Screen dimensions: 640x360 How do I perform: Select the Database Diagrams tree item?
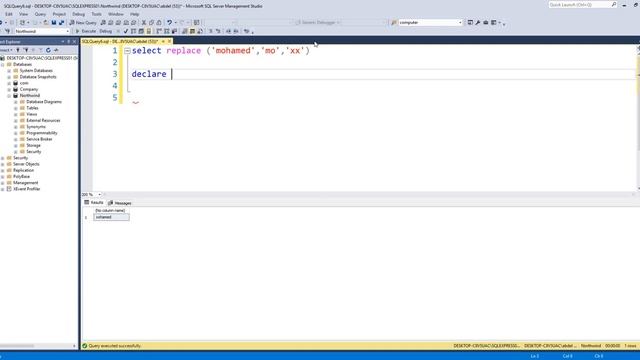point(44,102)
